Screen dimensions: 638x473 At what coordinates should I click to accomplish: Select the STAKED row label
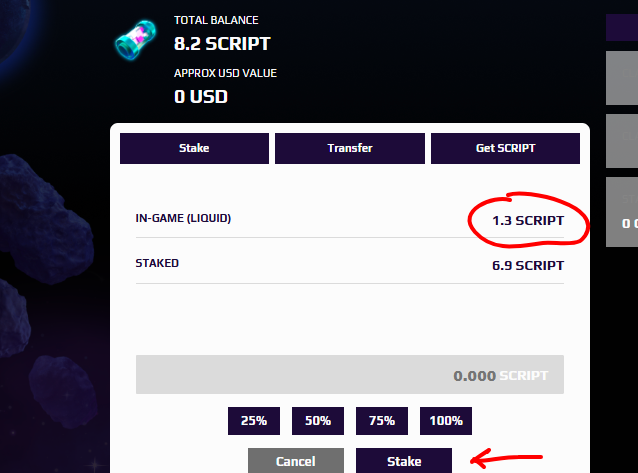[157, 263]
